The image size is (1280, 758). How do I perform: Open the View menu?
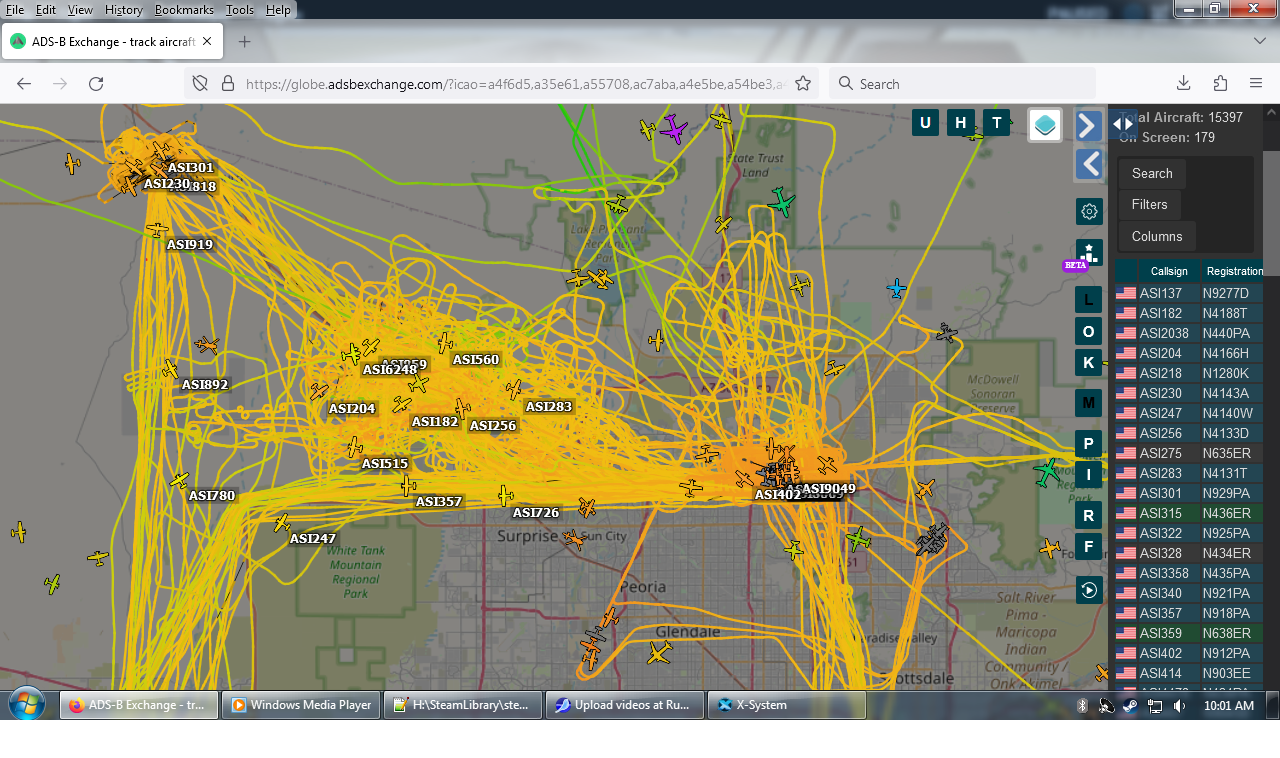coord(80,10)
